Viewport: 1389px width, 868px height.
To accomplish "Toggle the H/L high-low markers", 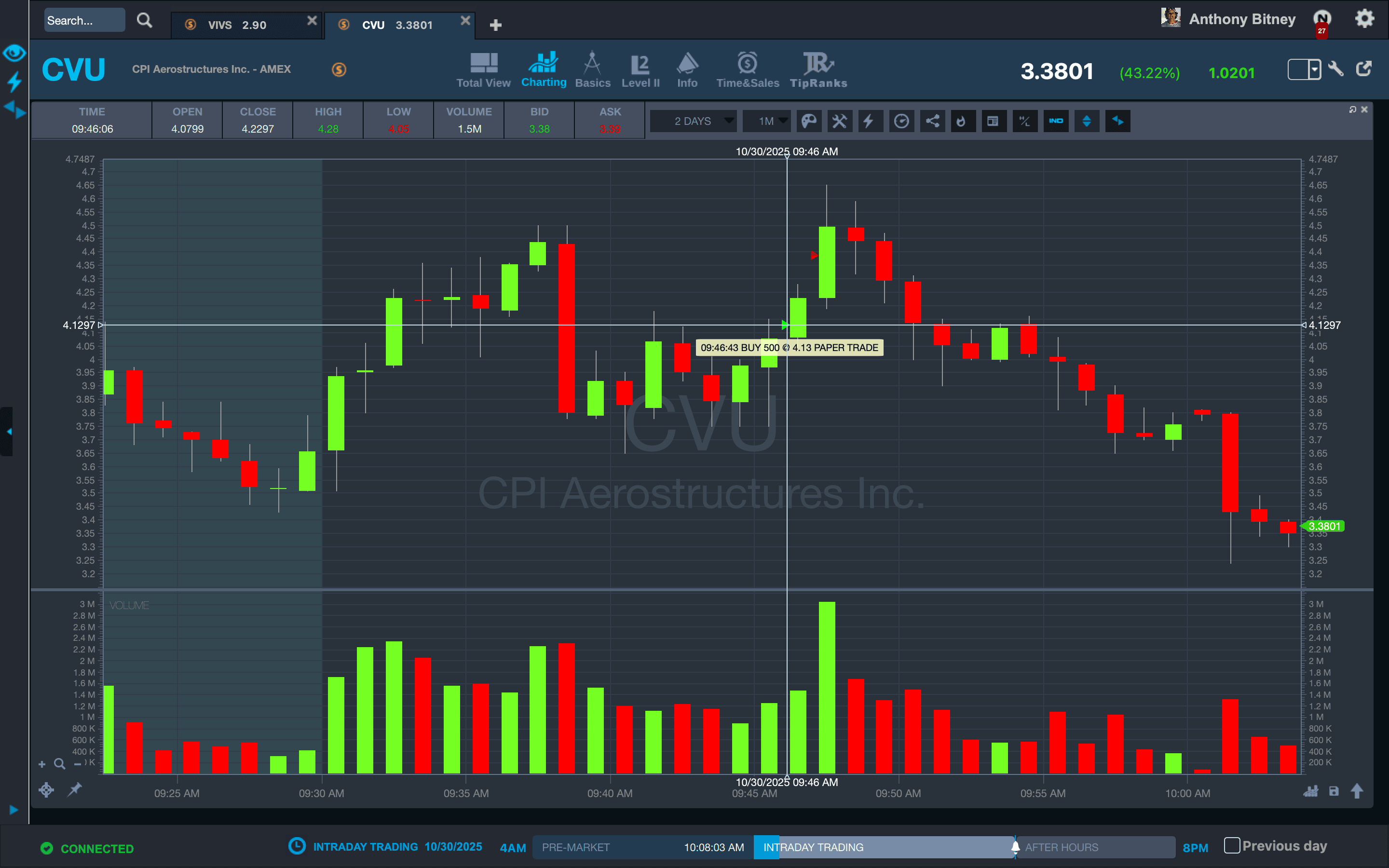I will pos(1024,121).
